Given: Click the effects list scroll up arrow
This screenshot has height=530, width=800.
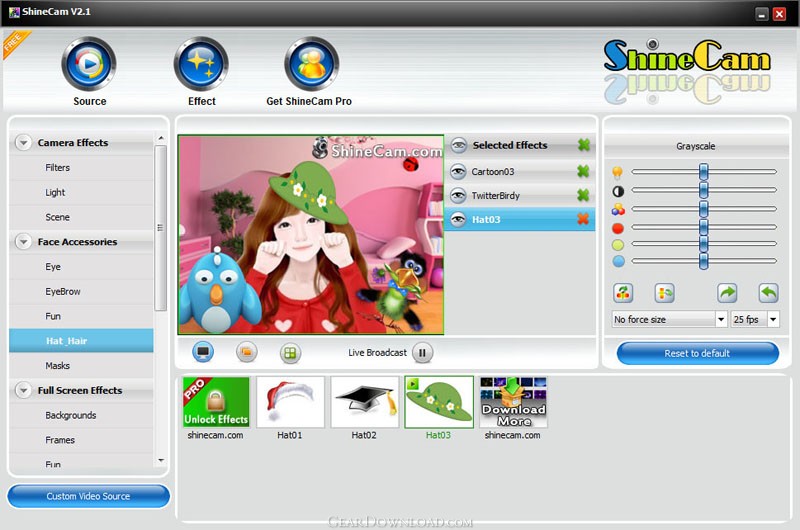Looking at the screenshot, I should click(x=161, y=138).
